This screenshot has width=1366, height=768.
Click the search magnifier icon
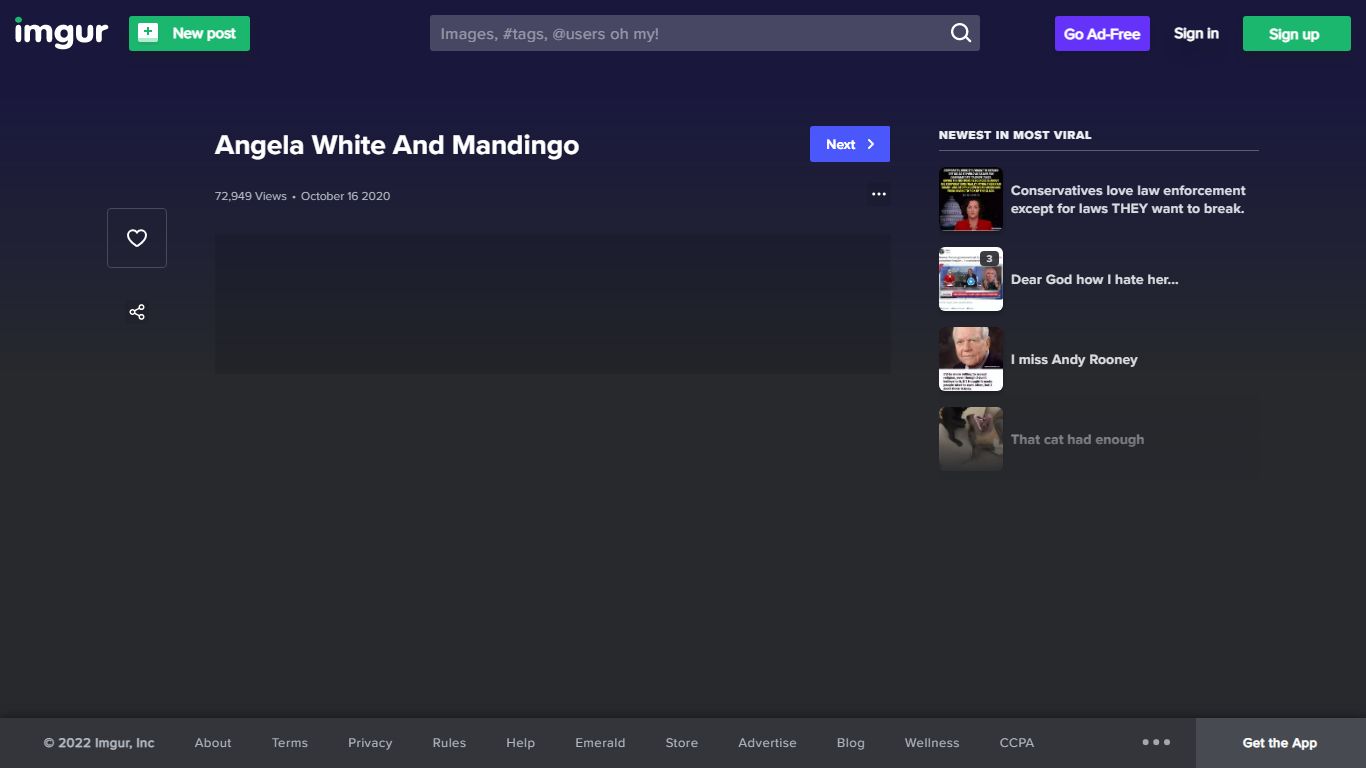[960, 33]
